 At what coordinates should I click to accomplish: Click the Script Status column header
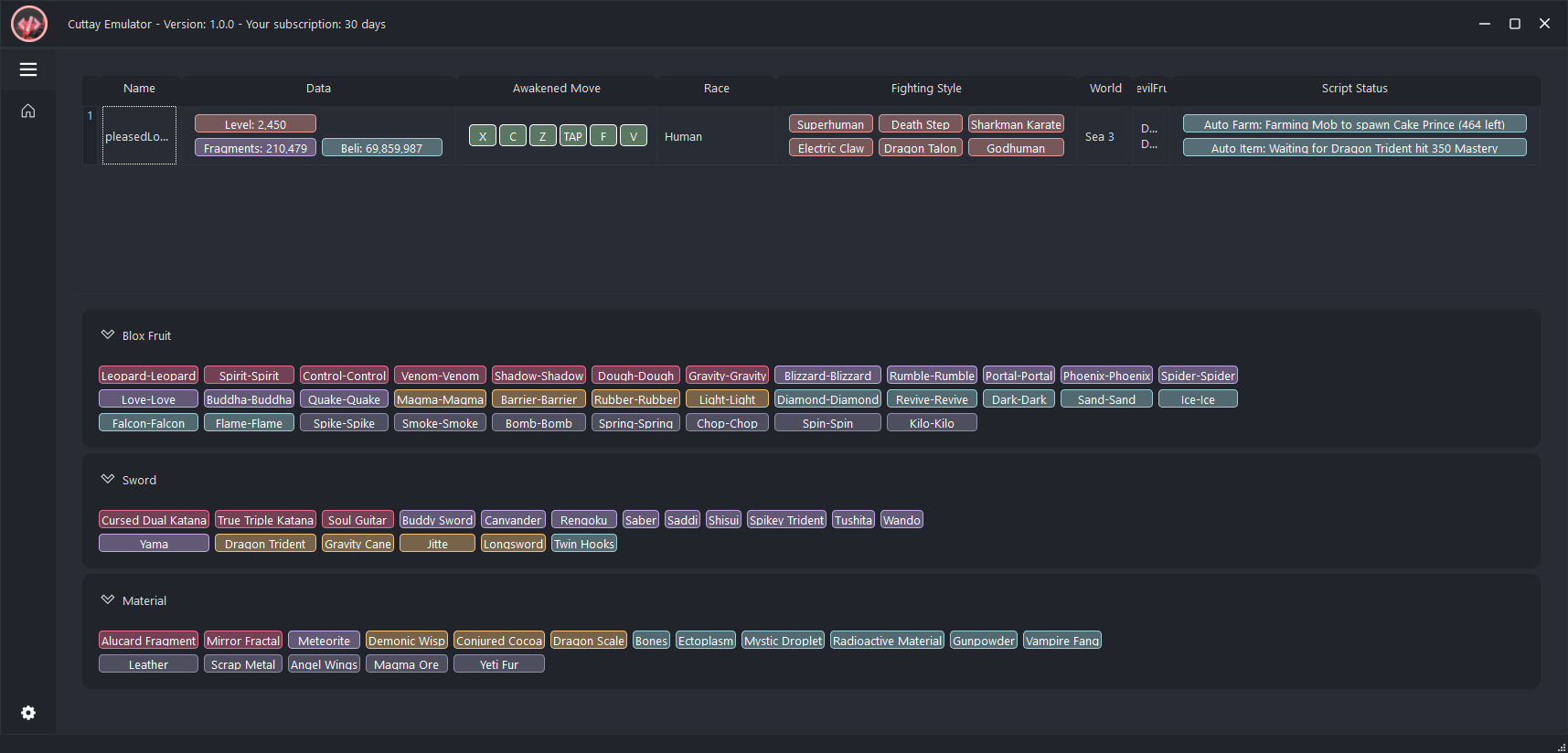click(x=1354, y=89)
